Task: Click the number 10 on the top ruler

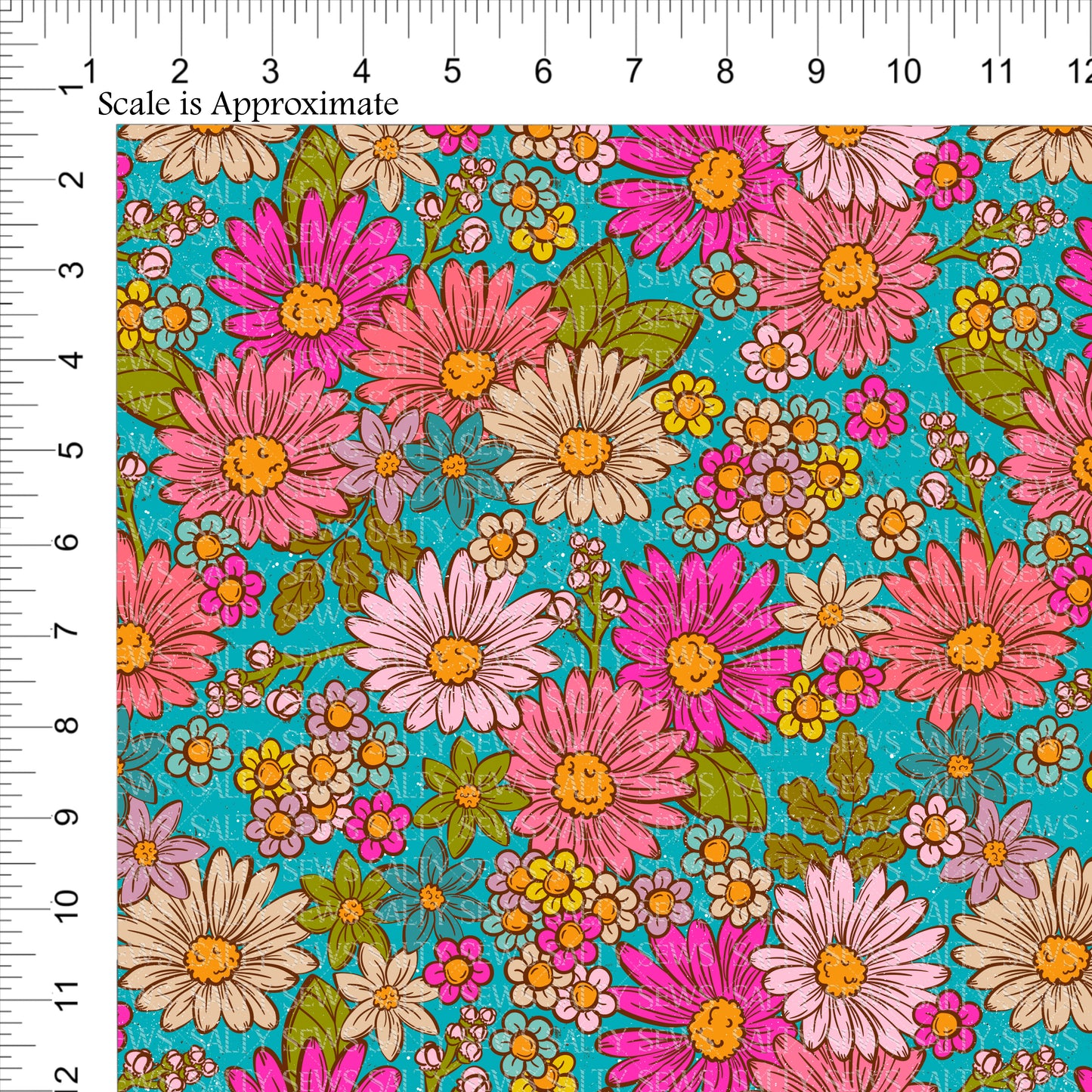Action: tap(904, 72)
